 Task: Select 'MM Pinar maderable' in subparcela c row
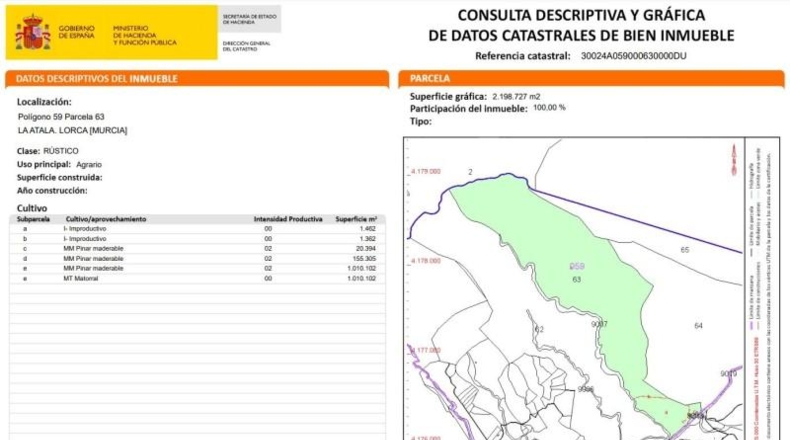tap(93, 248)
